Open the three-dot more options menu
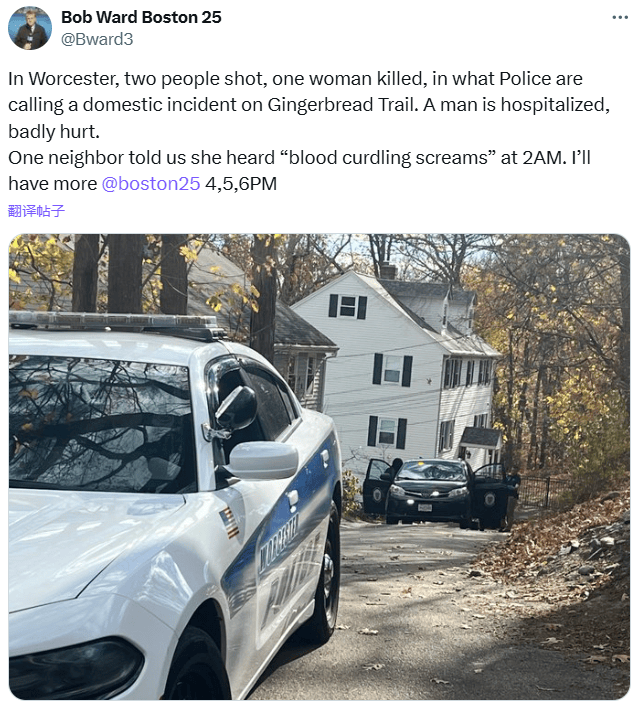Image resolution: width=639 pixels, height=705 pixels. (x=620, y=18)
